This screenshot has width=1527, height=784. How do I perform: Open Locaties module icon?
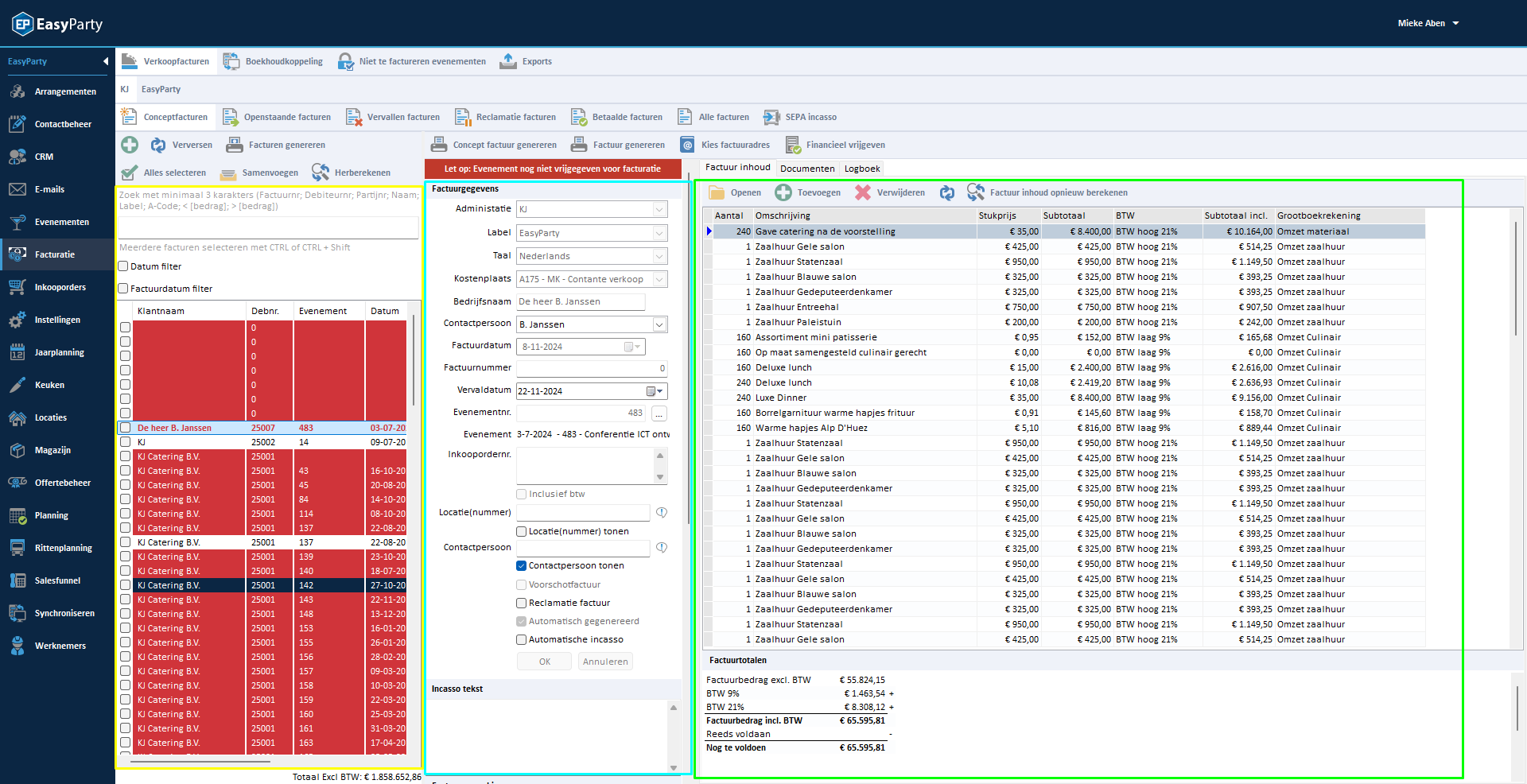tap(17, 417)
